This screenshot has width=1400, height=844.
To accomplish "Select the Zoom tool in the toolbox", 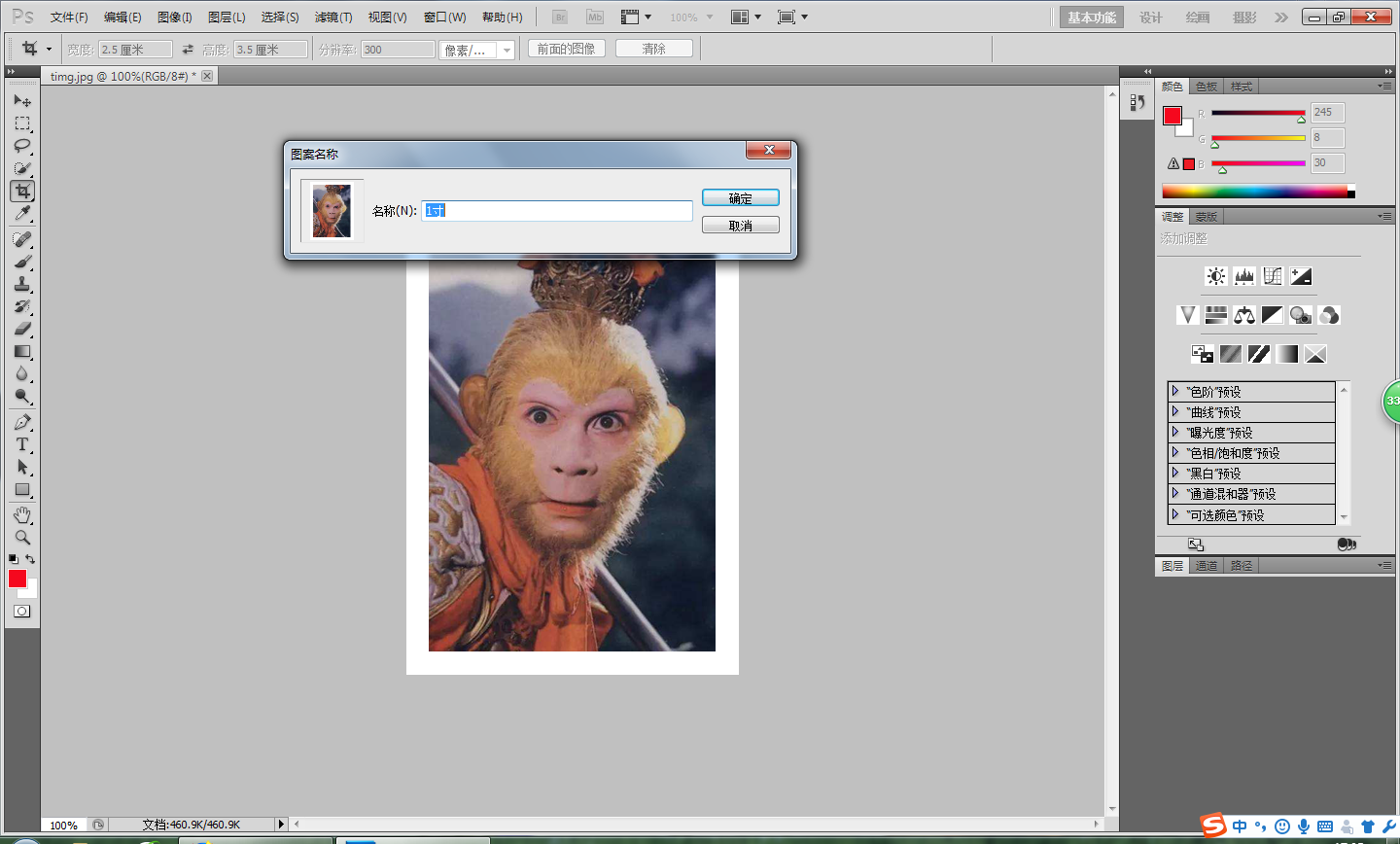I will tap(22, 537).
